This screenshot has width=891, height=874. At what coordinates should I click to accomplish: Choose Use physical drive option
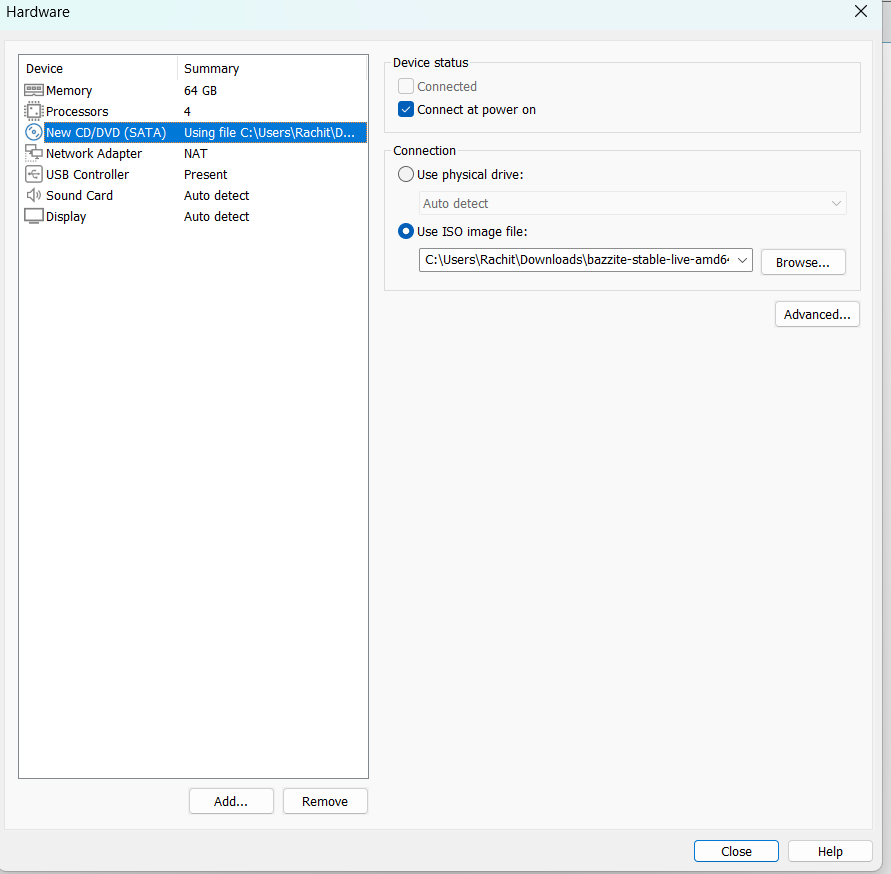click(406, 174)
